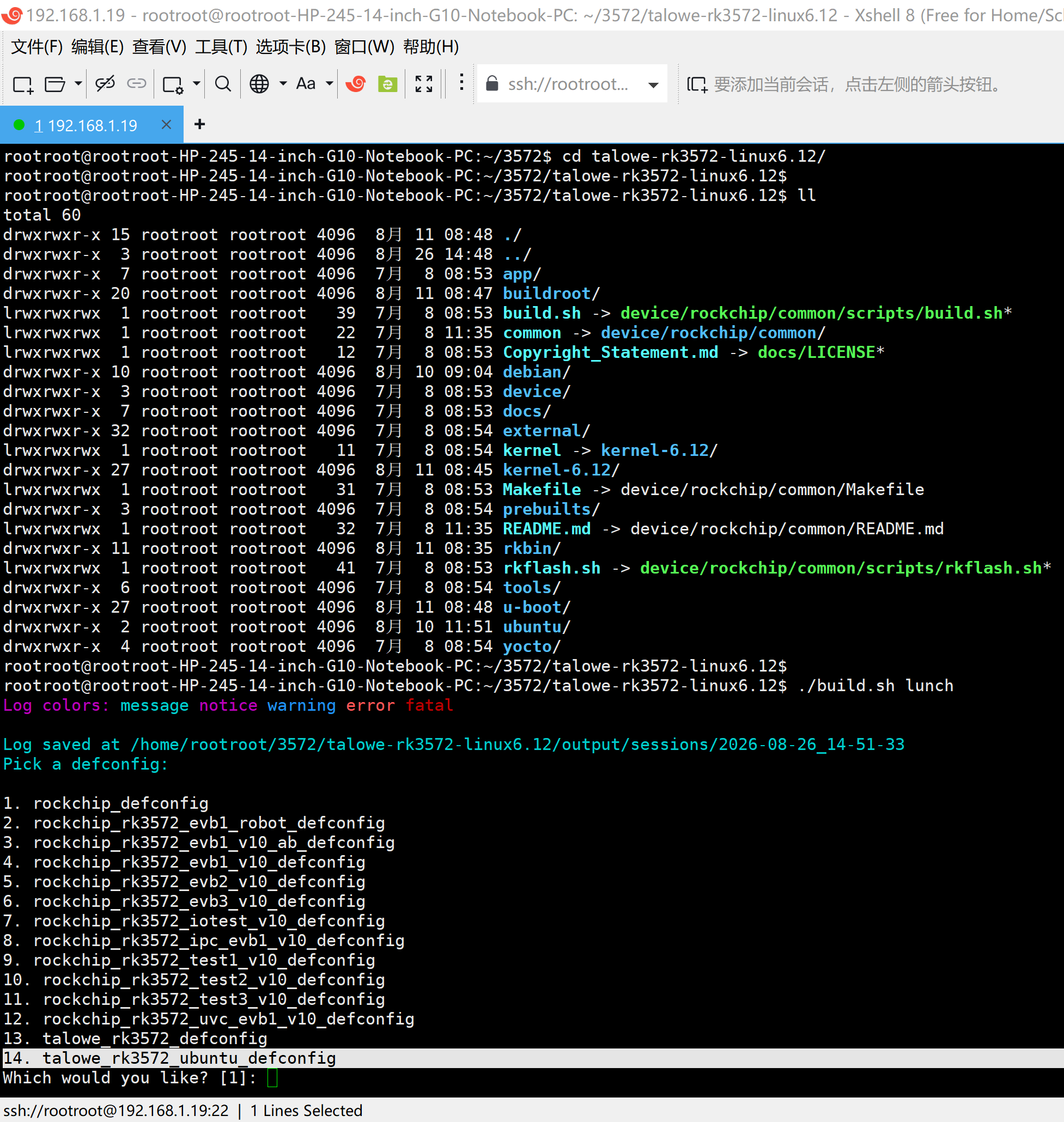
Task: Click 'debian/' directory name
Action: (x=537, y=371)
